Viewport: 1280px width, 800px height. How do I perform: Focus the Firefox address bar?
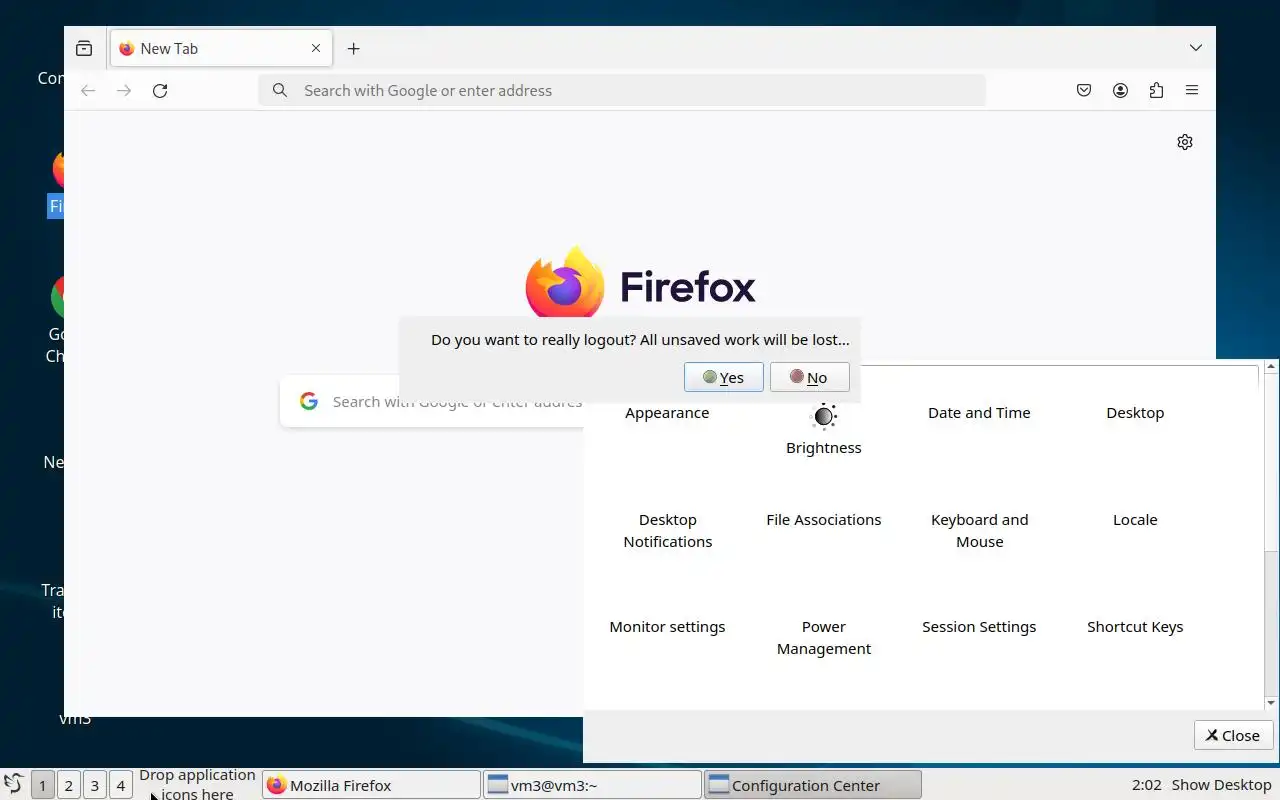pyautogui.click(x=622, y=90)
